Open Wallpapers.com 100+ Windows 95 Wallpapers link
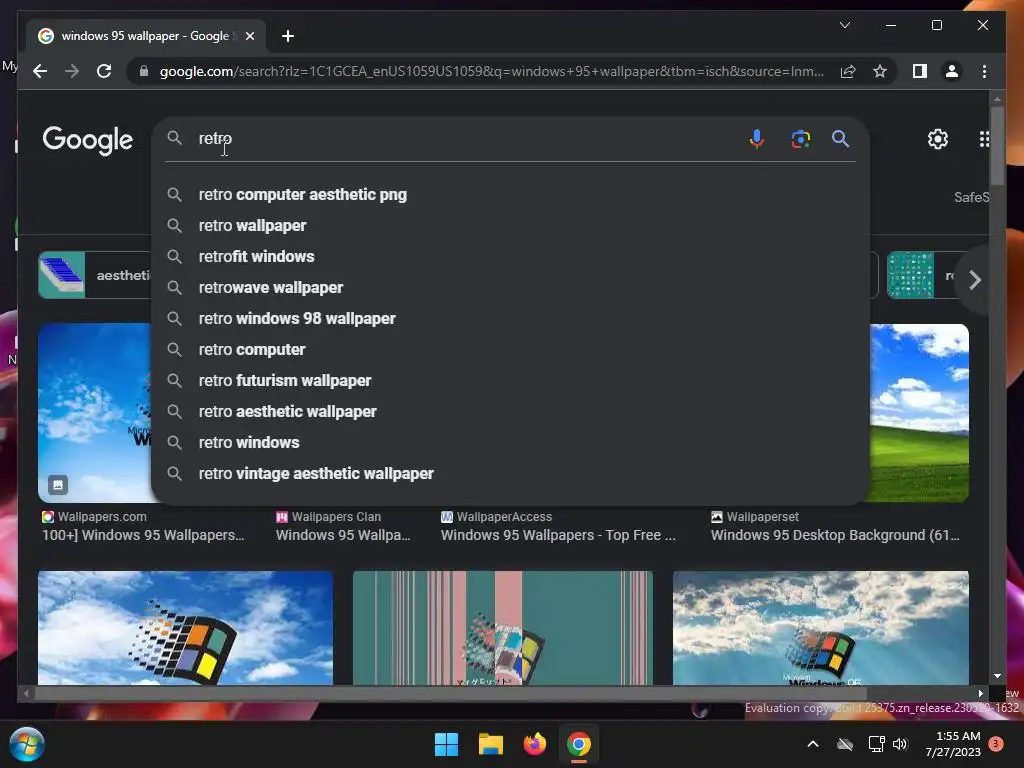The image size is (1024, 768). click(x=143, y=535)
